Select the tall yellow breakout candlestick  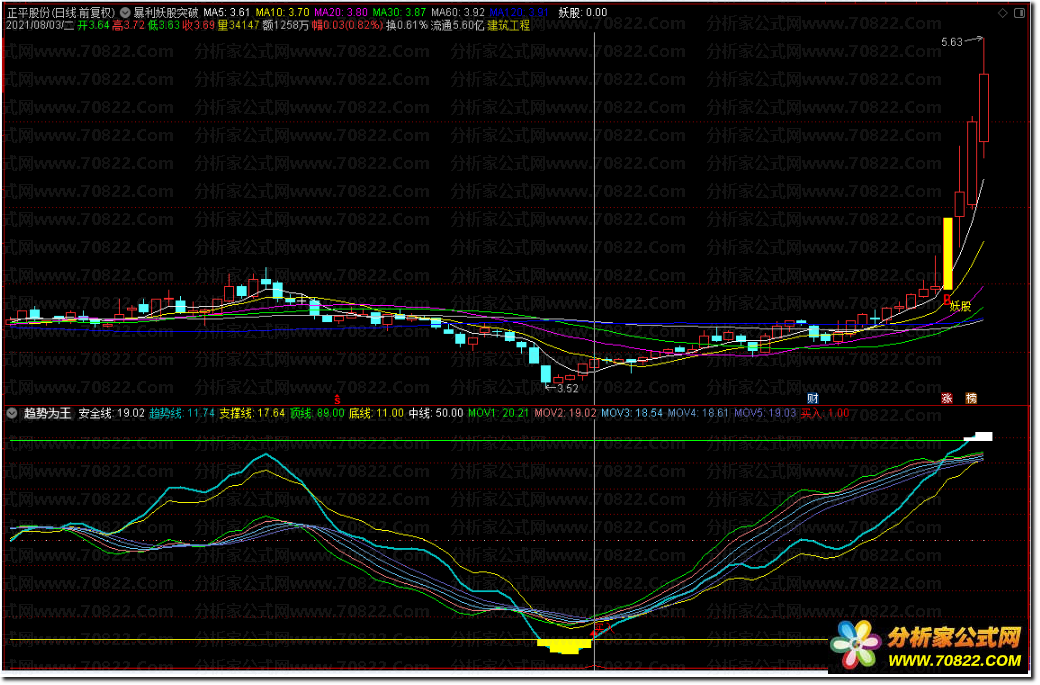point(948,254)
